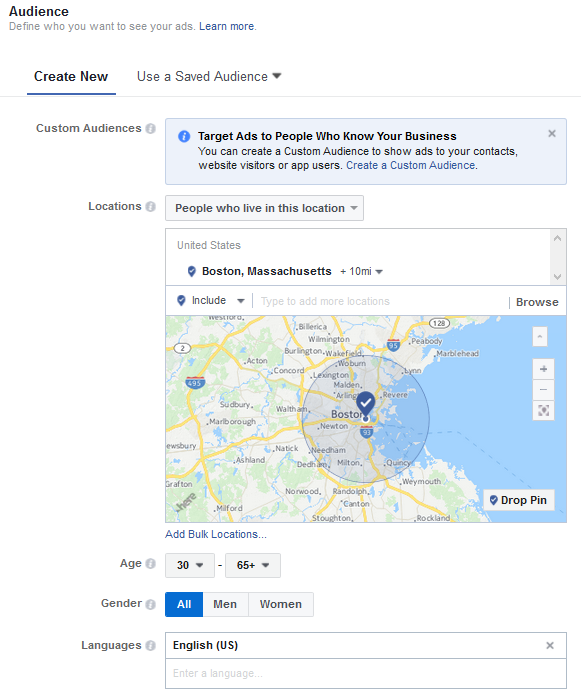Click scroll down arrow in locations list
Screen dimensions: 581x699
[x=557, y=277]
